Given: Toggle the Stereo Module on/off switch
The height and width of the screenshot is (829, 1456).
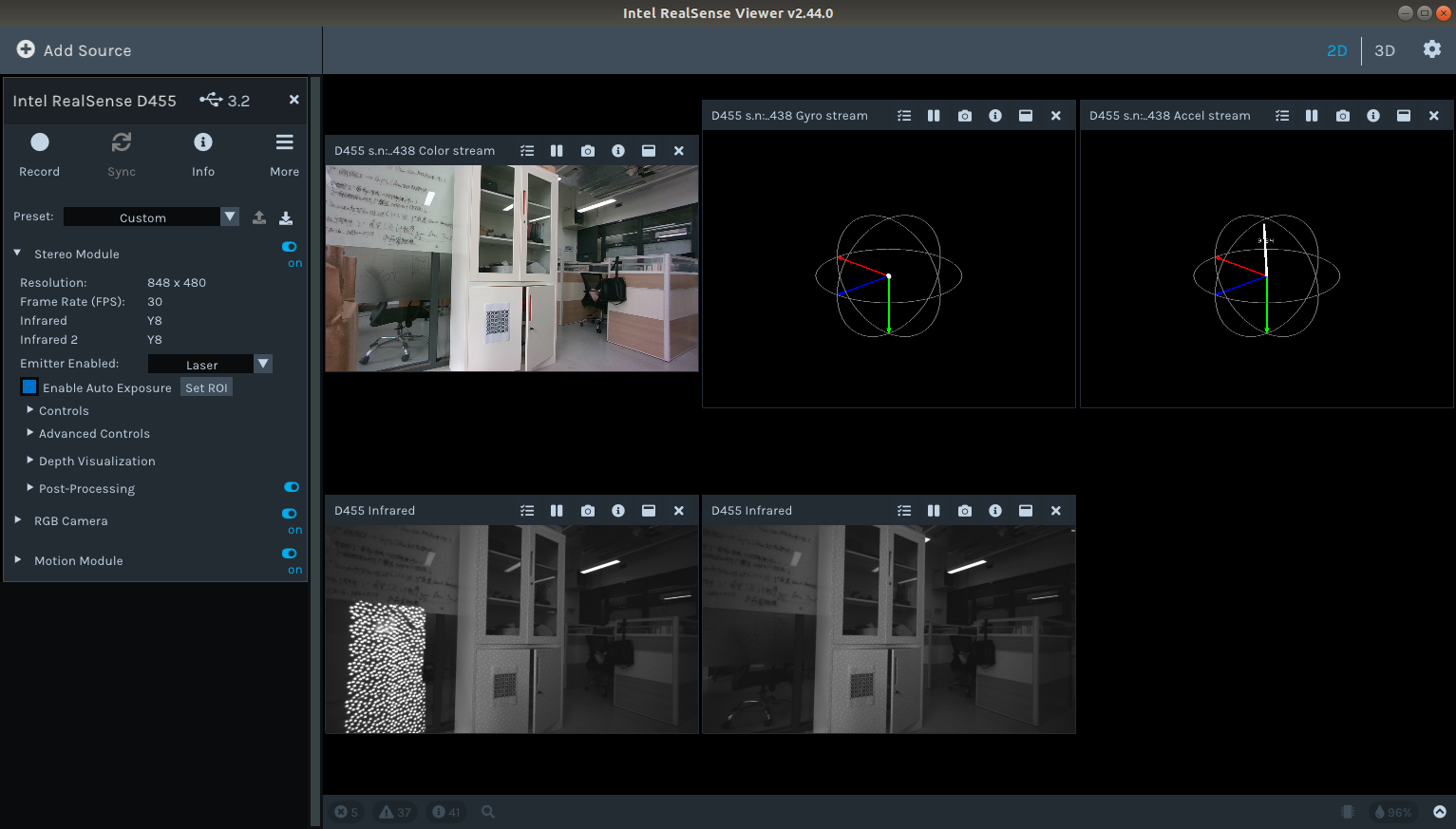Looking at the screenshot, I should point(290,247).
